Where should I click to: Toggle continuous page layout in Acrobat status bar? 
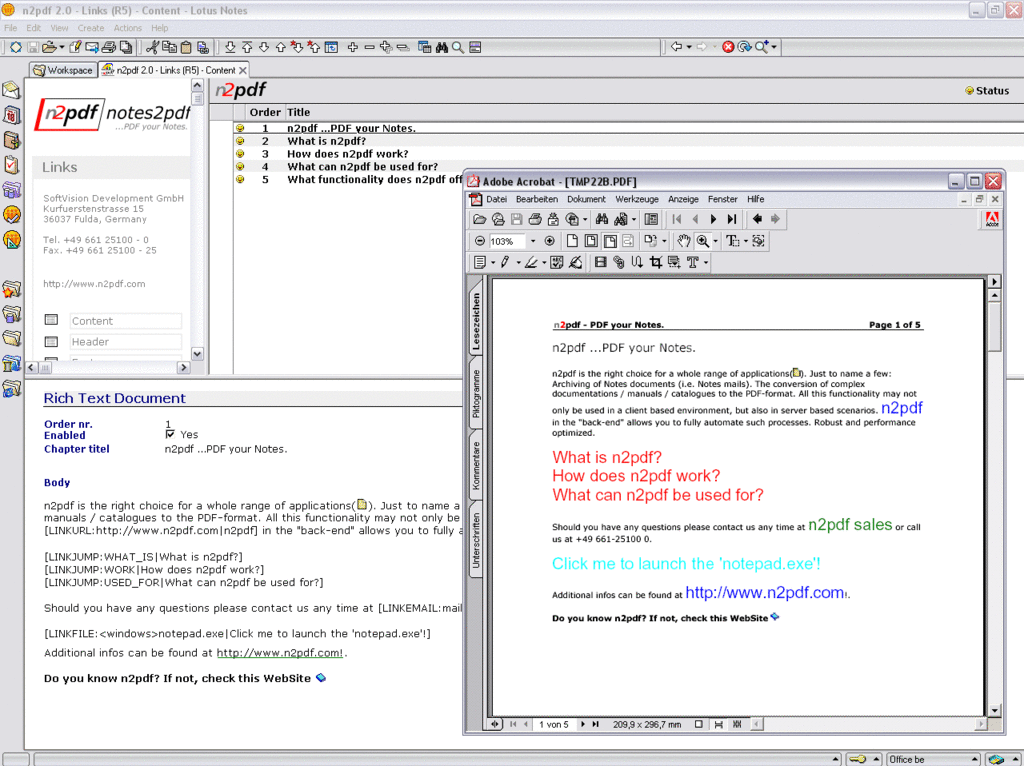pyautogui.click(x=718, y=724)
